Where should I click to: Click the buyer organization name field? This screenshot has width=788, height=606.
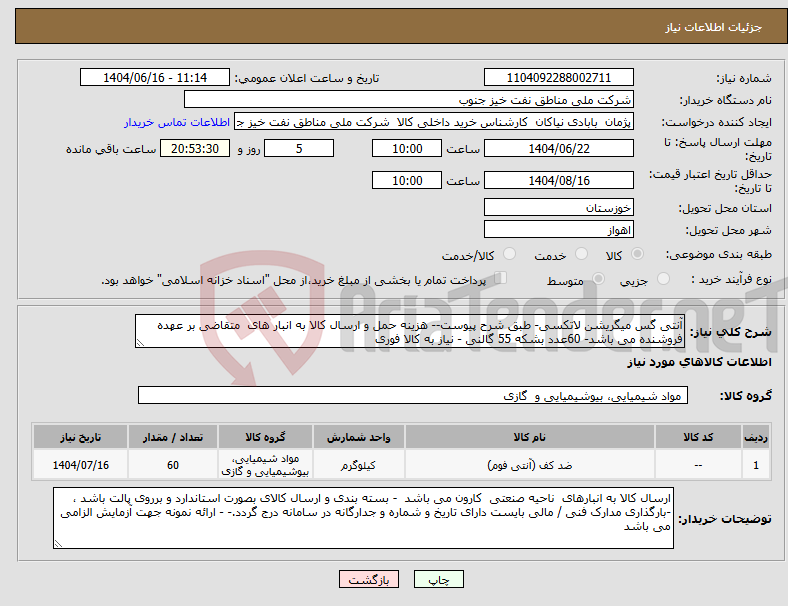pos(409,99)
